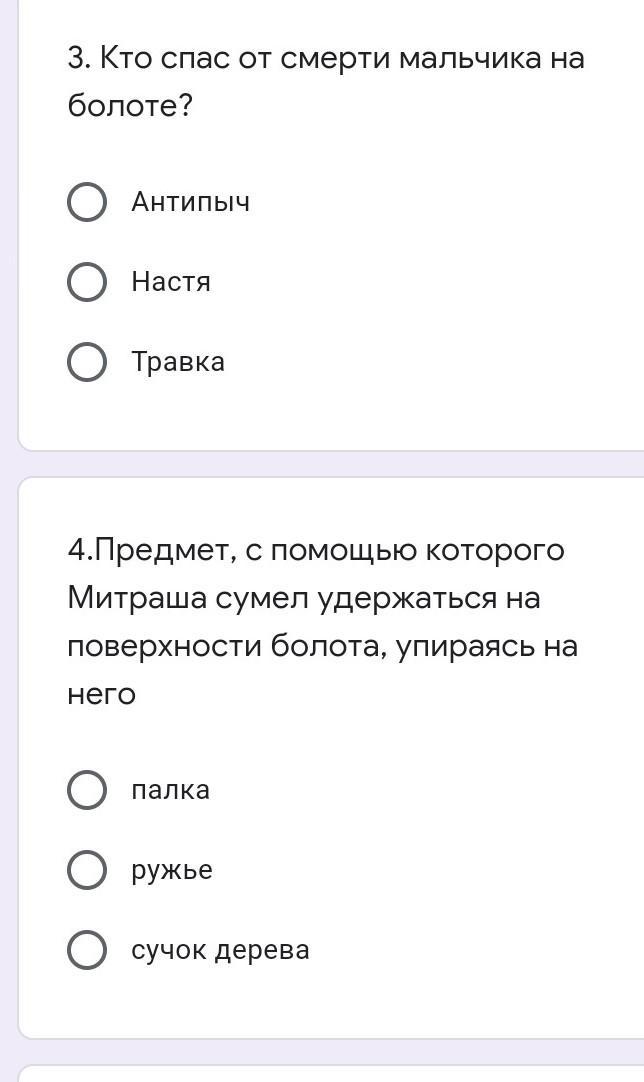Pick the ружье radio option circle
Image resolution: width=644 pixels, height=1082 pixels.
[87, 870]
